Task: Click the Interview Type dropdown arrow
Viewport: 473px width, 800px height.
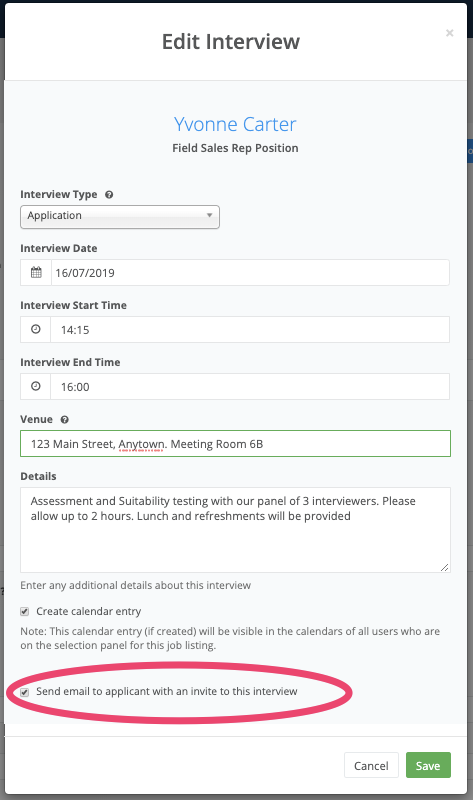Action: click(209, 215)
